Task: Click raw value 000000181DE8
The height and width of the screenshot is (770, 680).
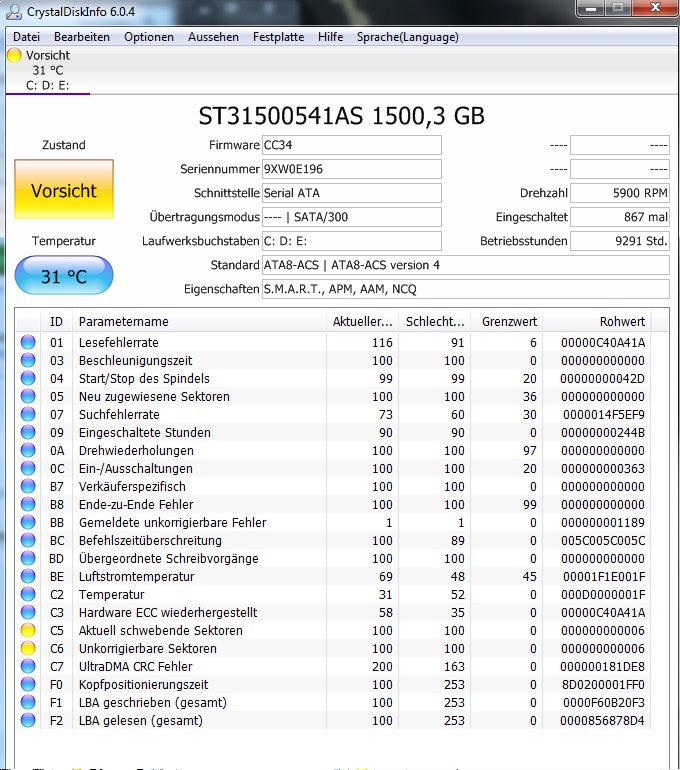Action: click(x=602, y=666)
